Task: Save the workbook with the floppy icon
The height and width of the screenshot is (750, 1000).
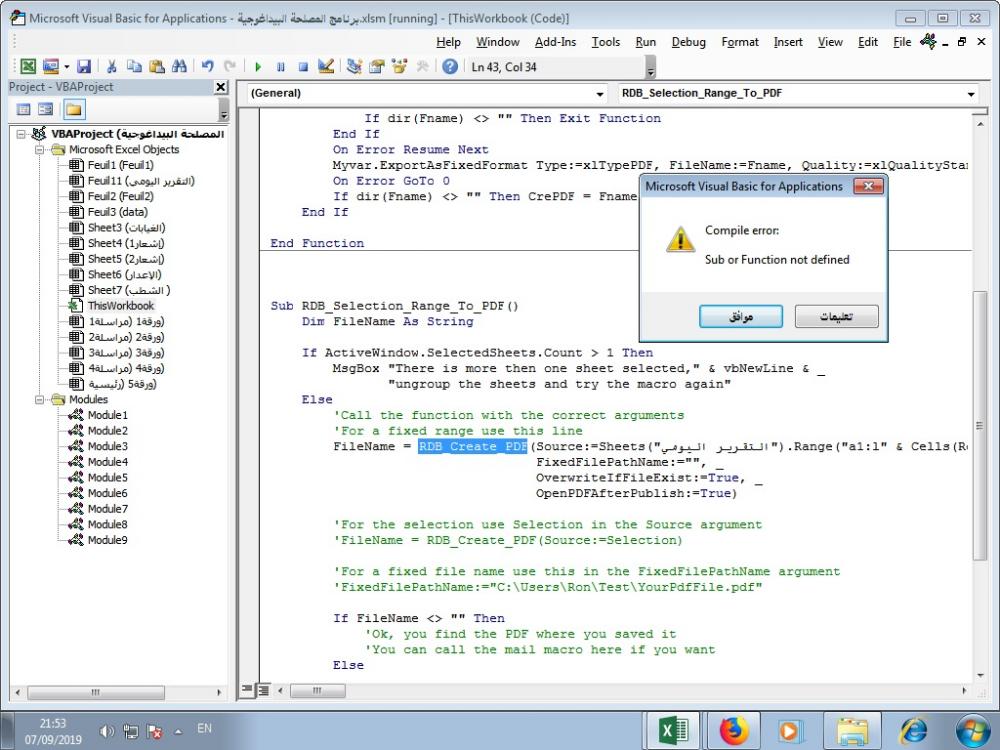Action: click(x=84, y=66)
